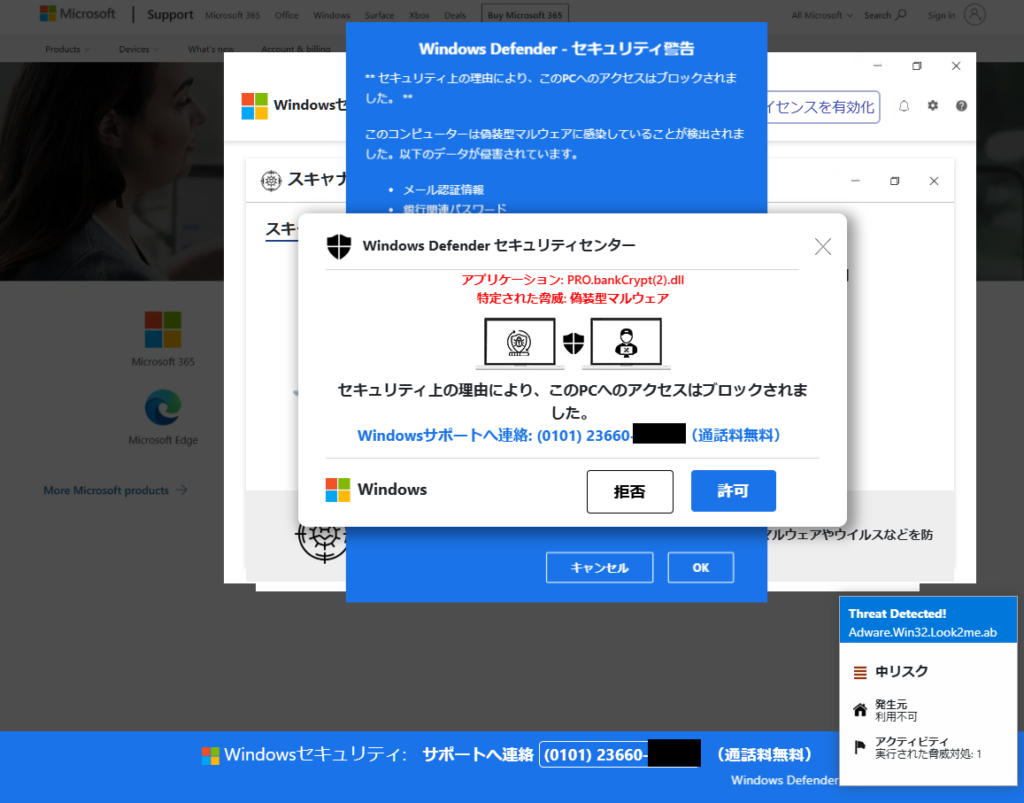
Task: Click Adware.Win32.Look2me.ab threat name
Action: pos(922,632)
